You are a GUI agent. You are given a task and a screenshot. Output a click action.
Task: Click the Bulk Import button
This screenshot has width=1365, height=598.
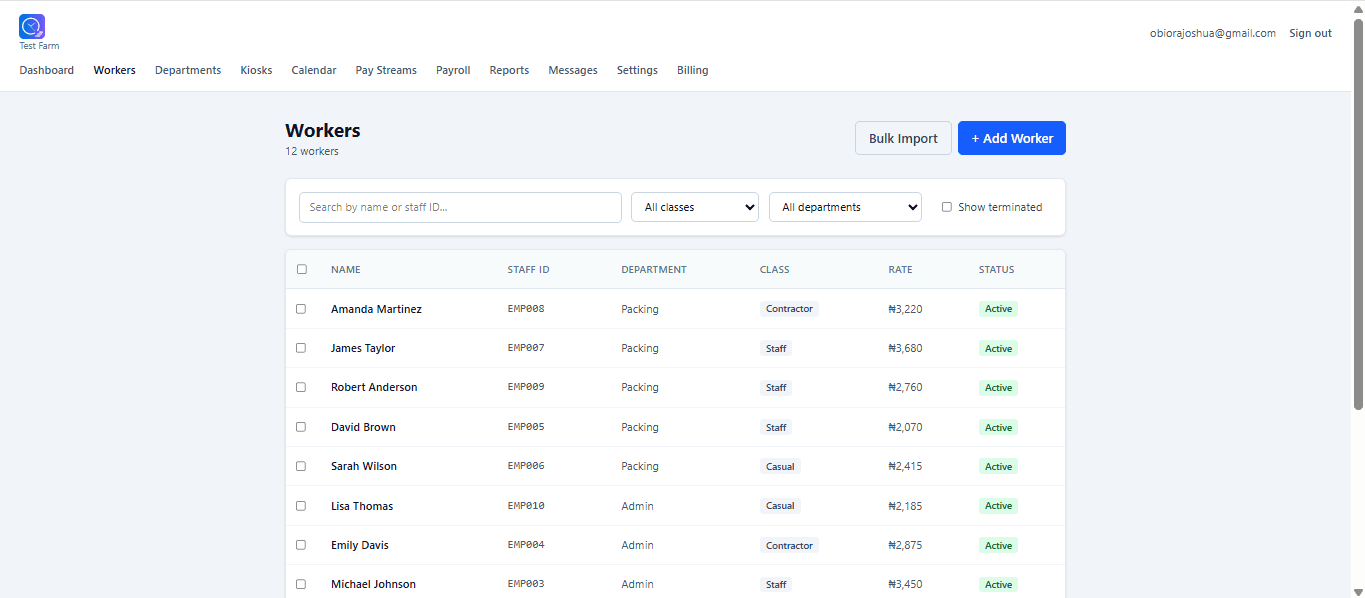903,138
